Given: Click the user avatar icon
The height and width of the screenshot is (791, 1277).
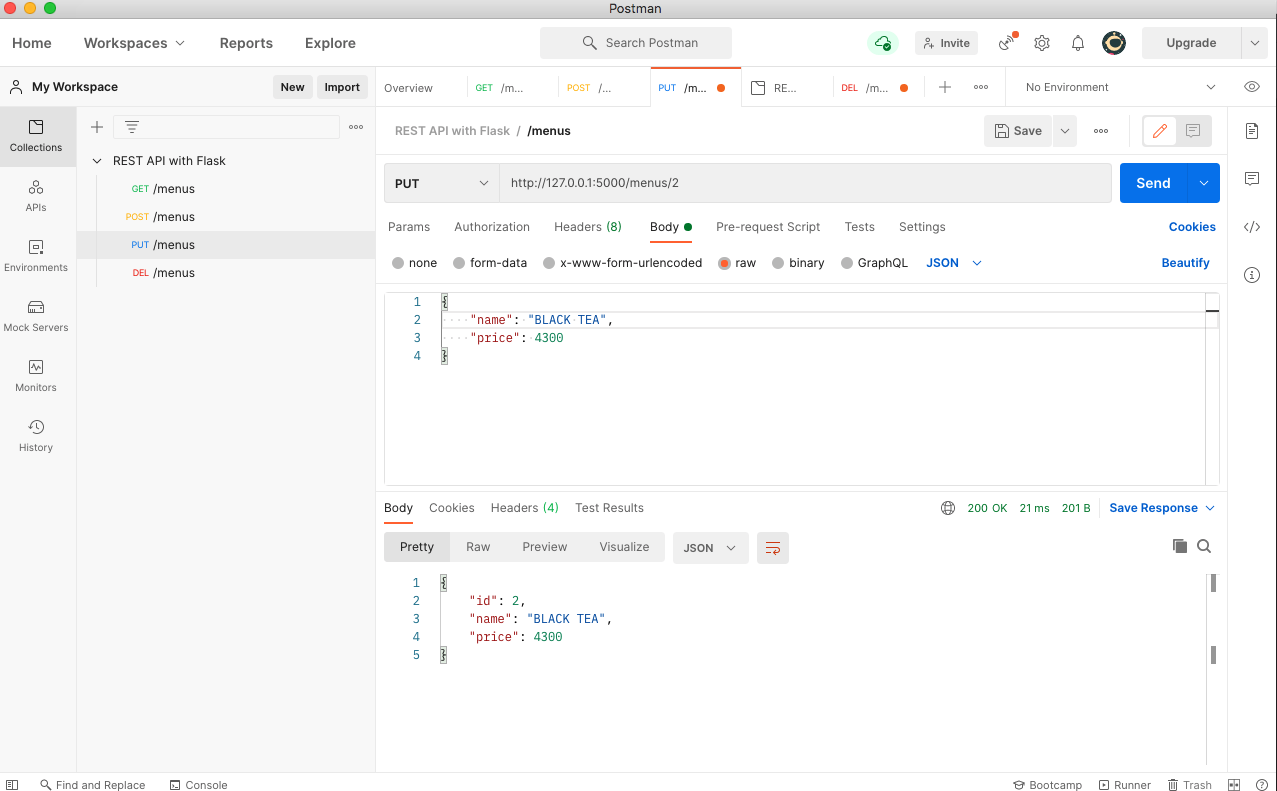Looking at the screenshot, I should click(1114, 43).
